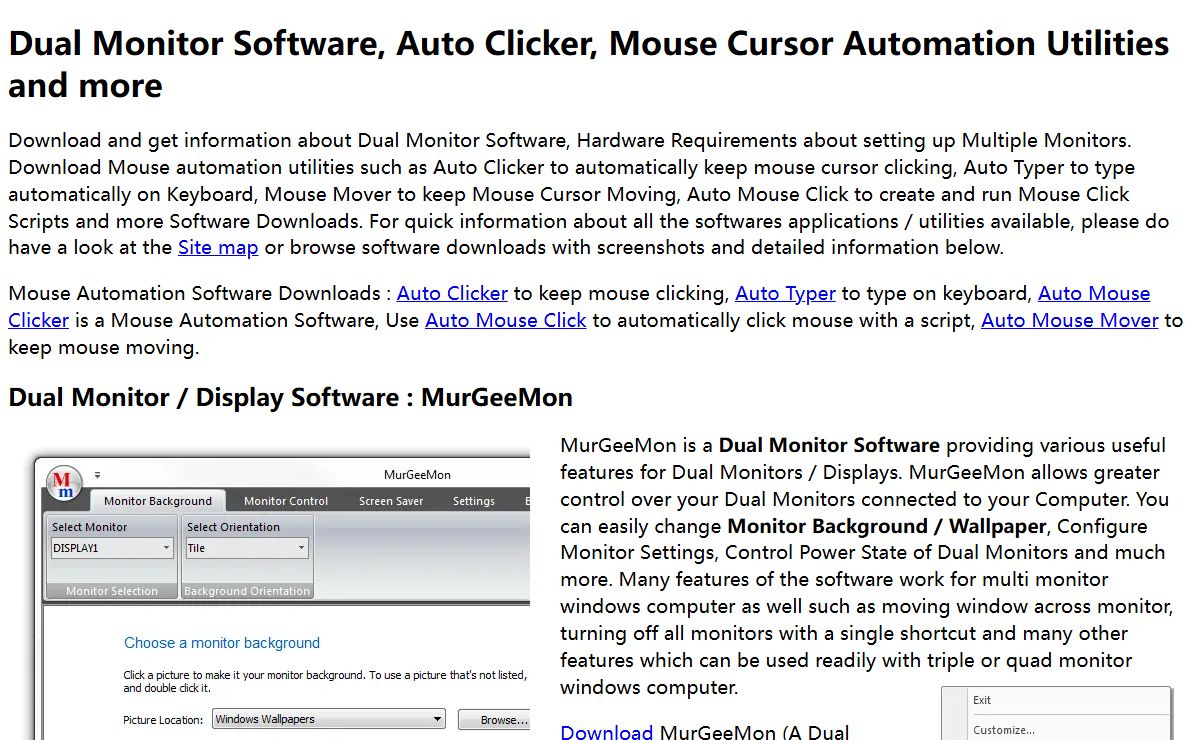This screenshot has height=740, width=1200.
Task: Open the Site map link
Action: click(218, 247)
